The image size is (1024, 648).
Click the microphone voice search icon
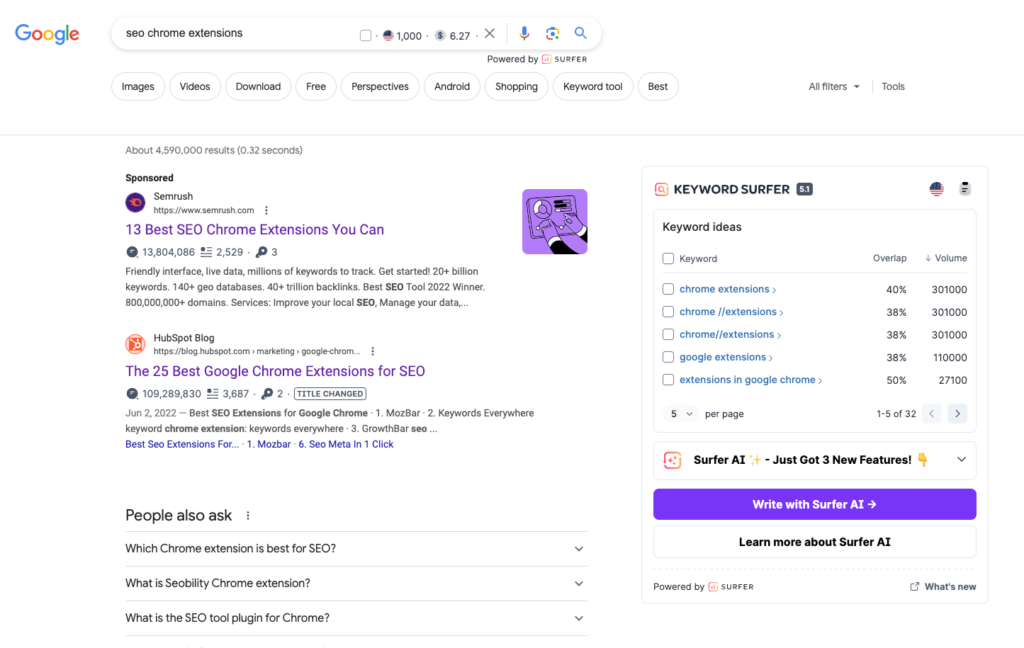tap(524, 34)
